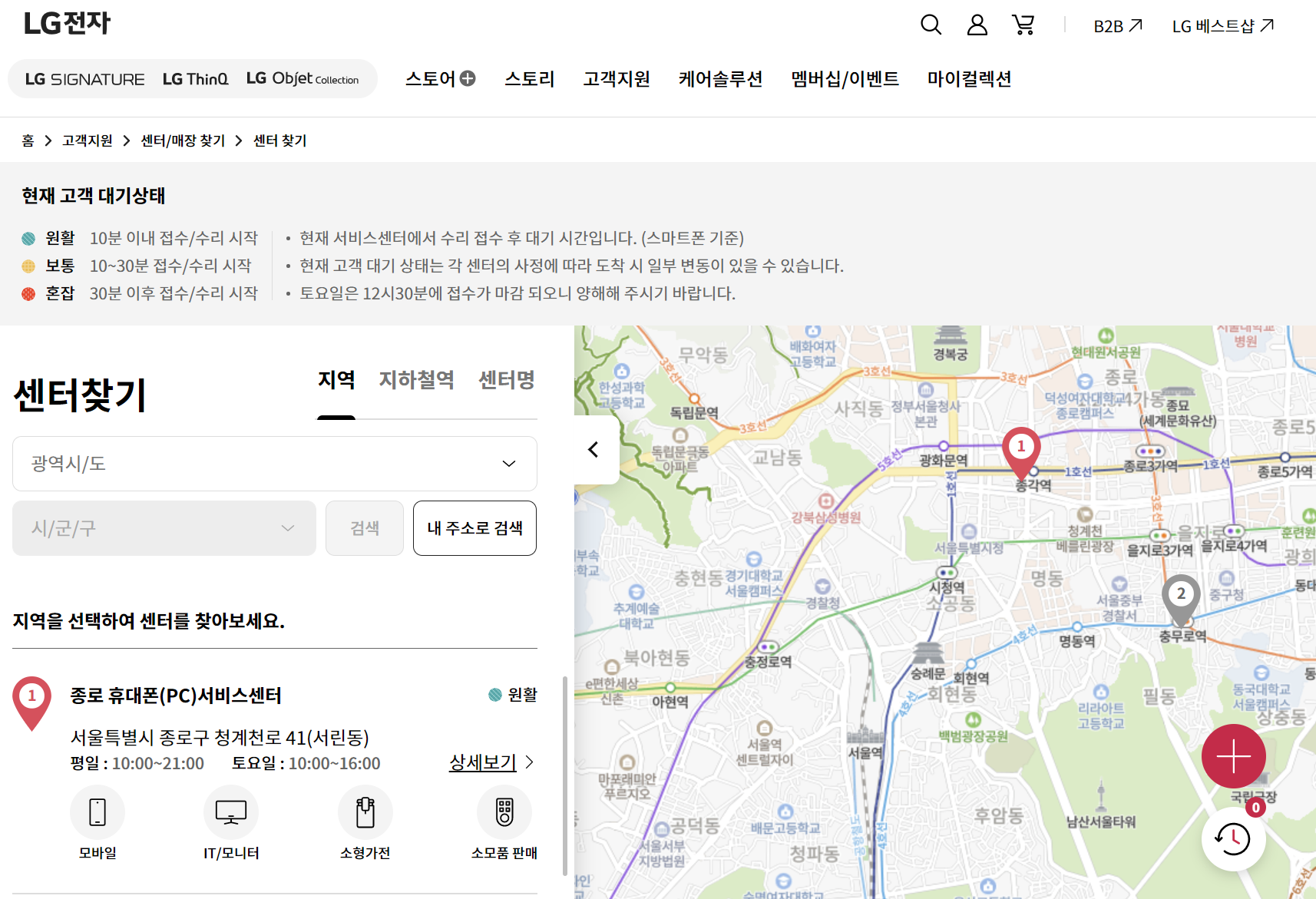
Task: Click the 토요일 : 10:00~16:00 hours text
Action: pos(306,763)
